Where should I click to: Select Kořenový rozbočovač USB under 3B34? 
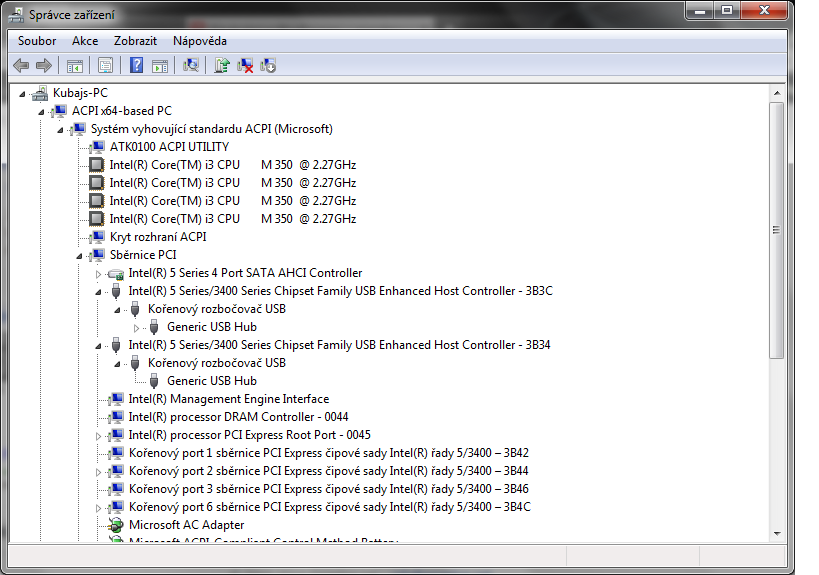(216, 363)
